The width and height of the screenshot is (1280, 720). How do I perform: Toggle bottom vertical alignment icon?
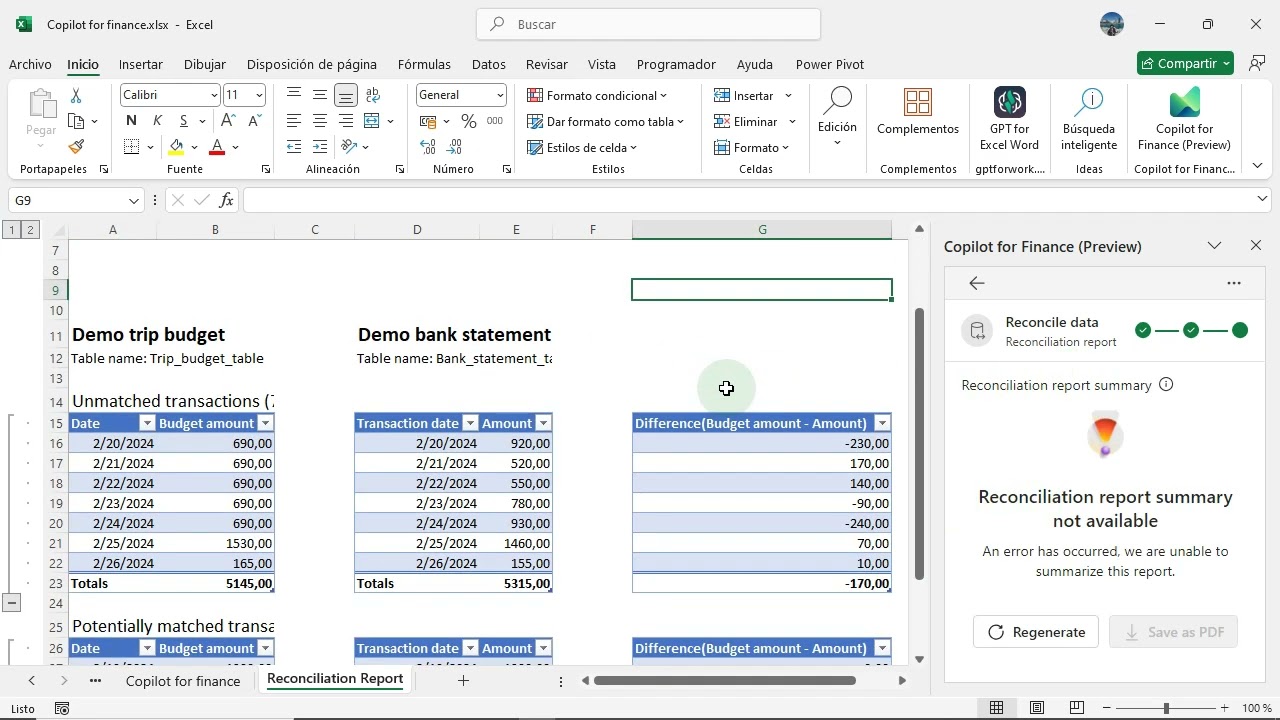(346, 96)
